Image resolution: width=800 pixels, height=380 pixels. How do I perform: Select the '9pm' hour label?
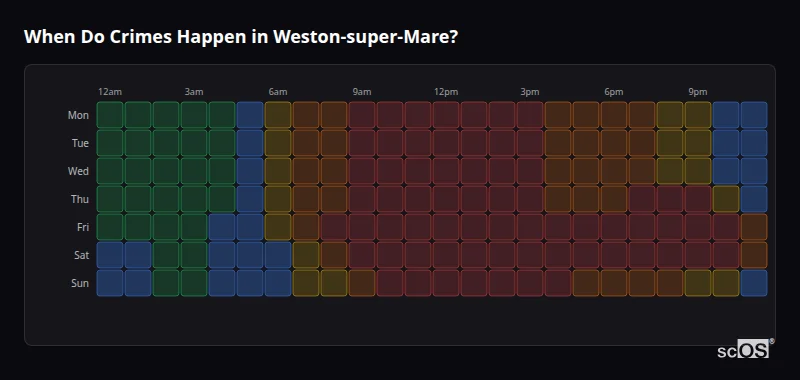tap(698, 92)
